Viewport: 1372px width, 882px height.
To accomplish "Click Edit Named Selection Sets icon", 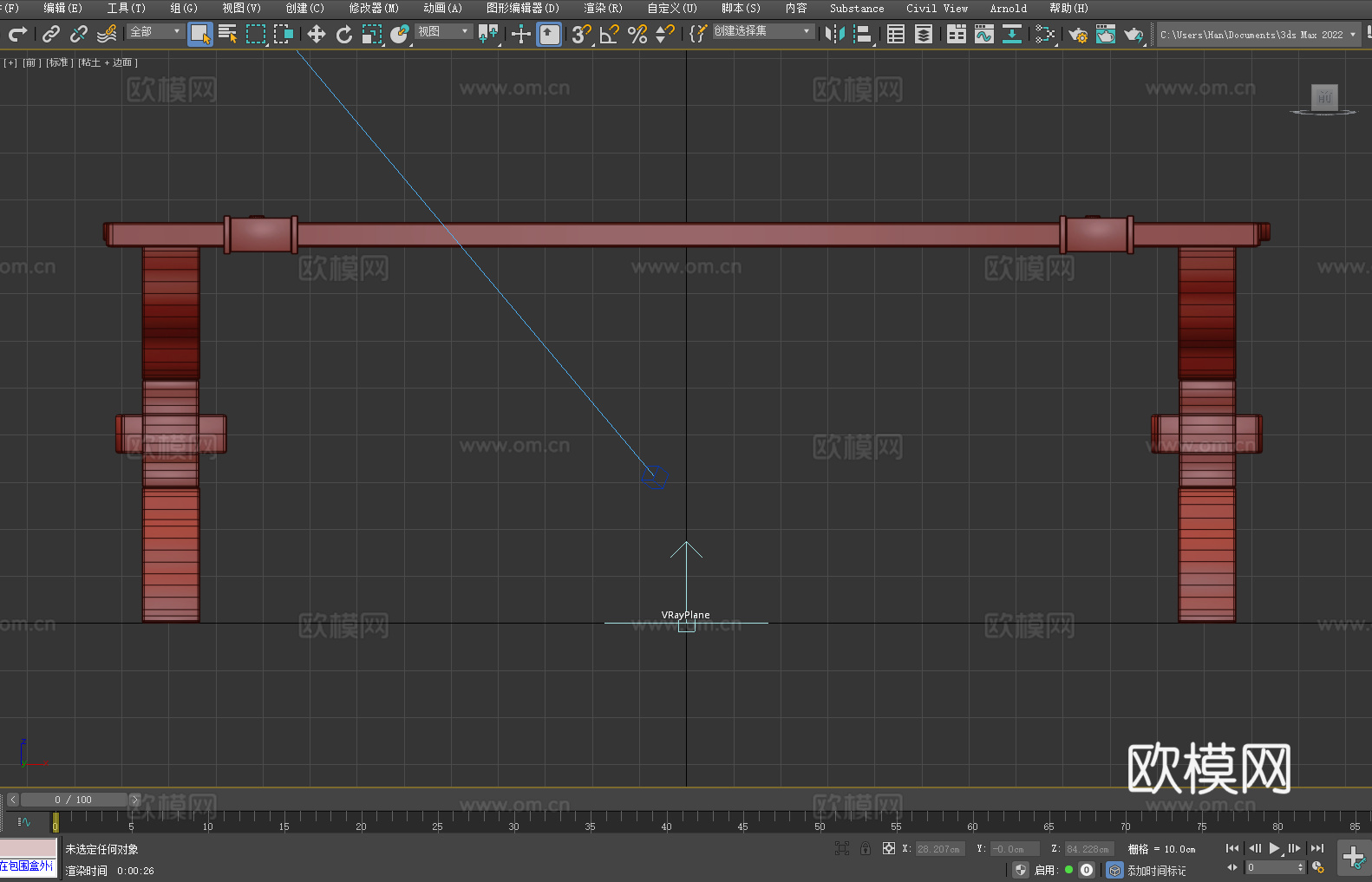I will point(698,34).
